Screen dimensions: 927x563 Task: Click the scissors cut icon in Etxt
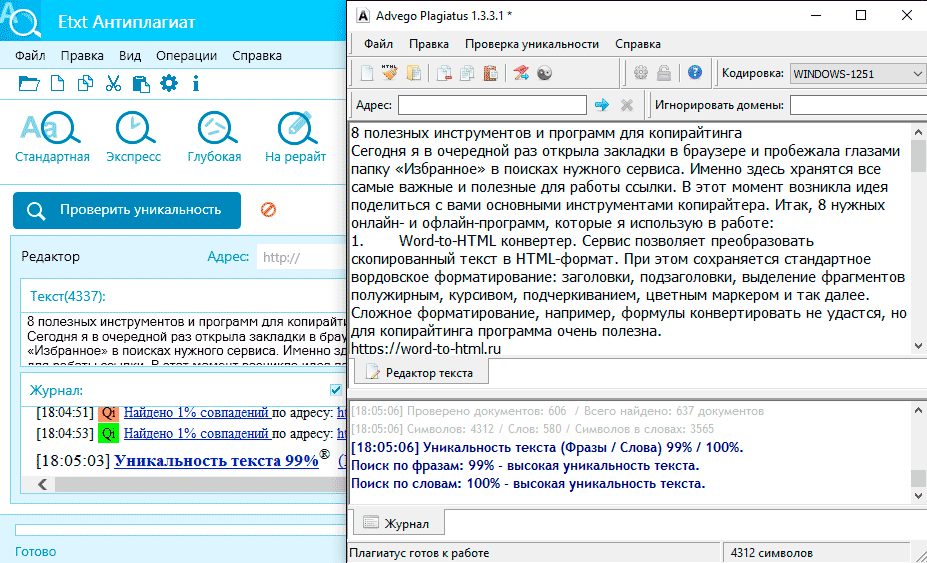pyautogui.click(x=114, y=83)
